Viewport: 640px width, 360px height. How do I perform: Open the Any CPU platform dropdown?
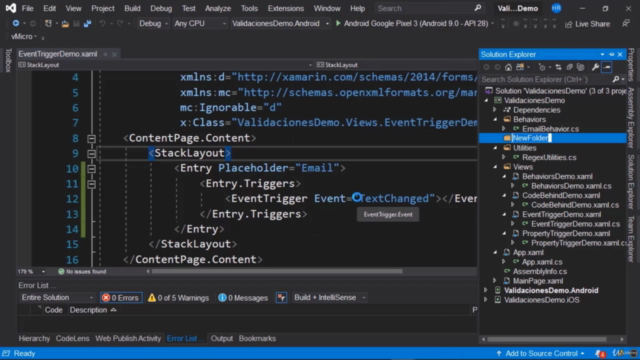tap(200, 24)
